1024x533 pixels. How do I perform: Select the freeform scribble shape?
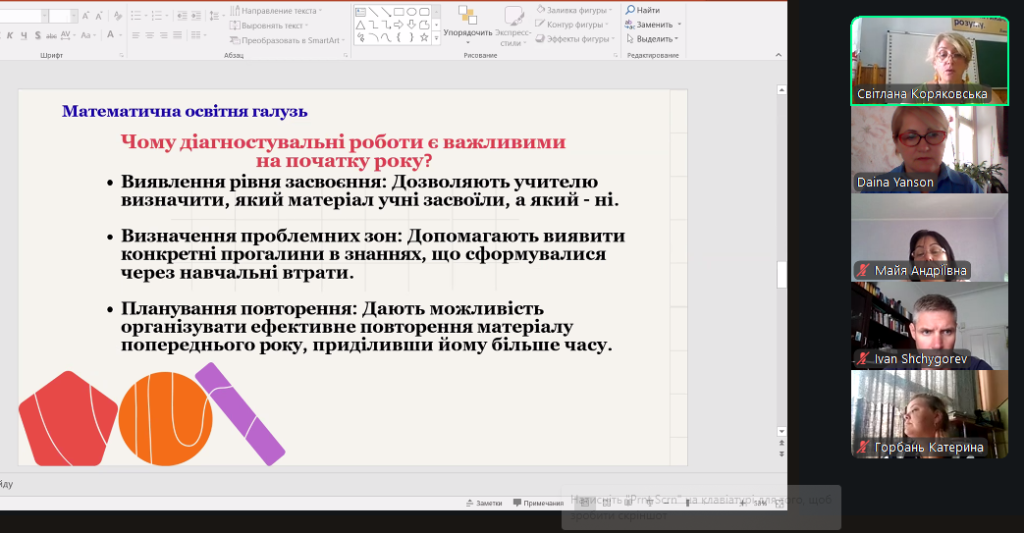360,37
